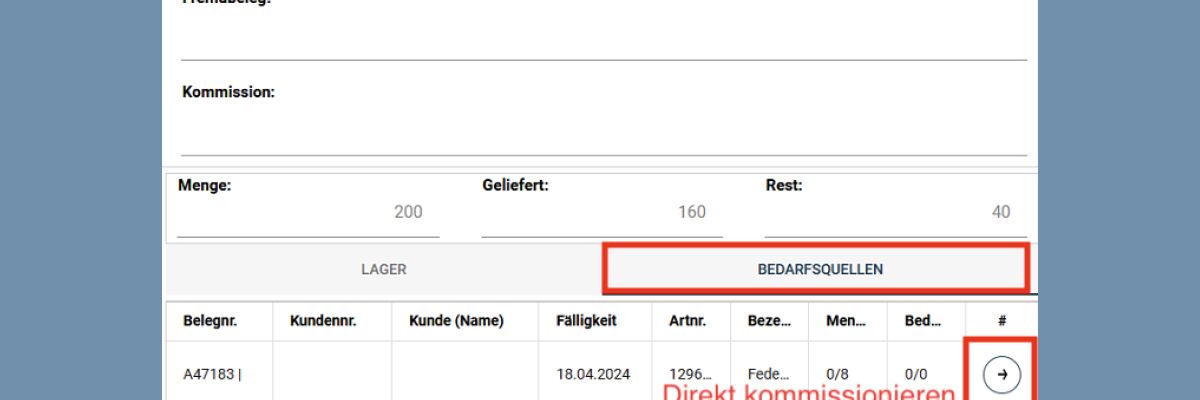Click the arrow icon in row A47183
1200x400 pixels.
coord(1002,374)
